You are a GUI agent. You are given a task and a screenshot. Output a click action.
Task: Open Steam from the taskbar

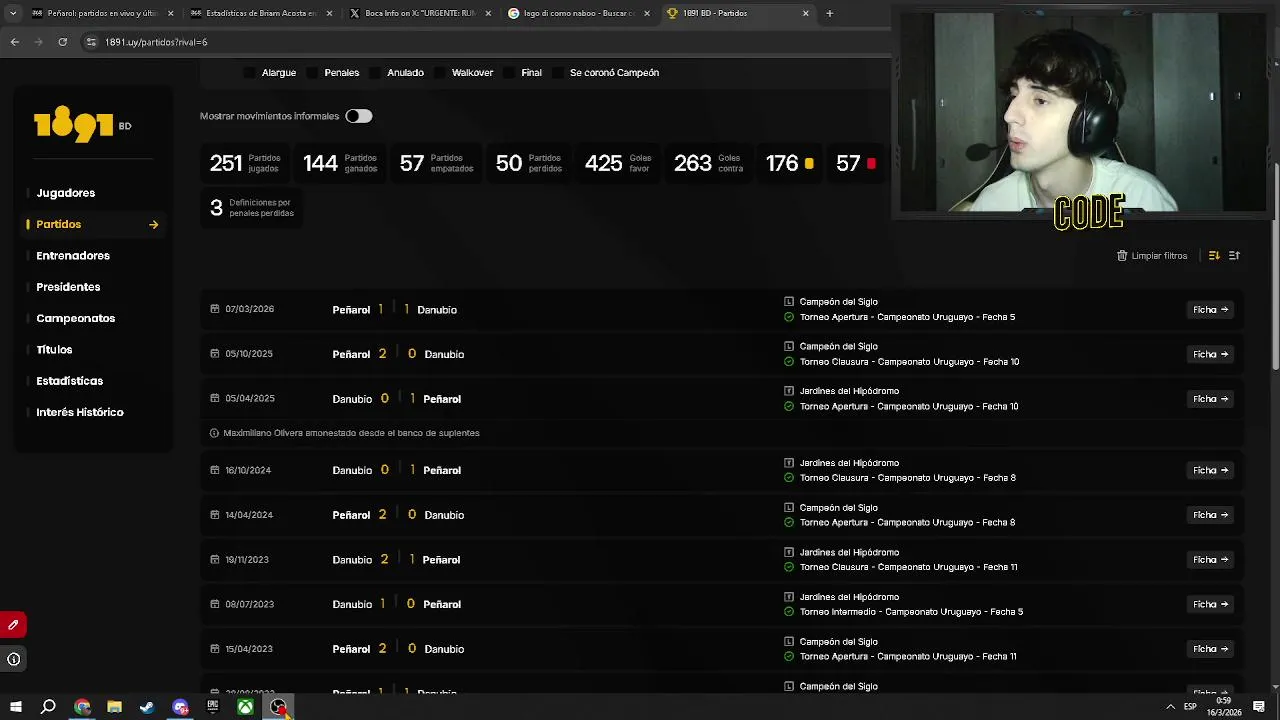point(147,707)
